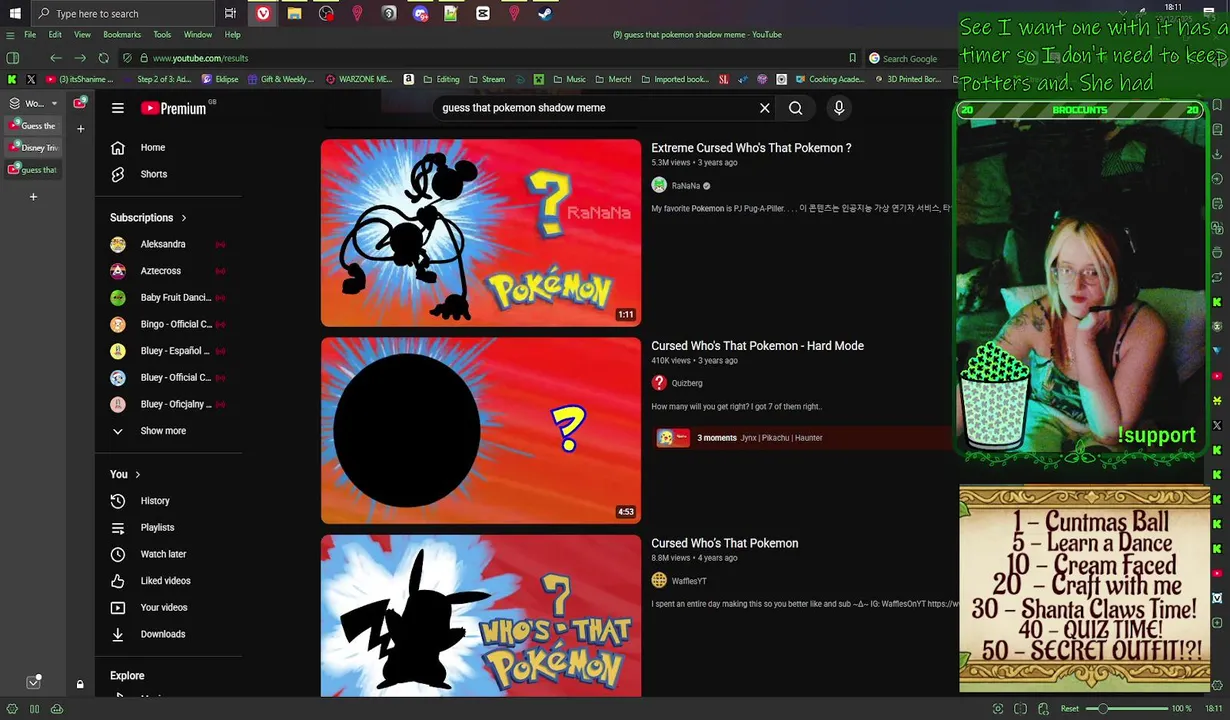Viewport: 1230px width, 720px height.
Task: Click the Search Google field
Action: point(912,59)
